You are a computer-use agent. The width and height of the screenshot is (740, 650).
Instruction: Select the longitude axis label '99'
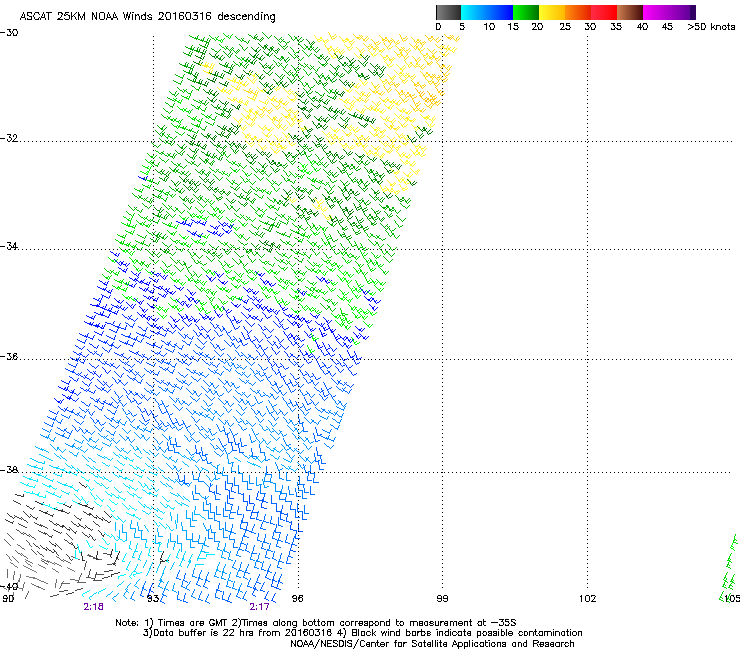(x=442, y=599)
